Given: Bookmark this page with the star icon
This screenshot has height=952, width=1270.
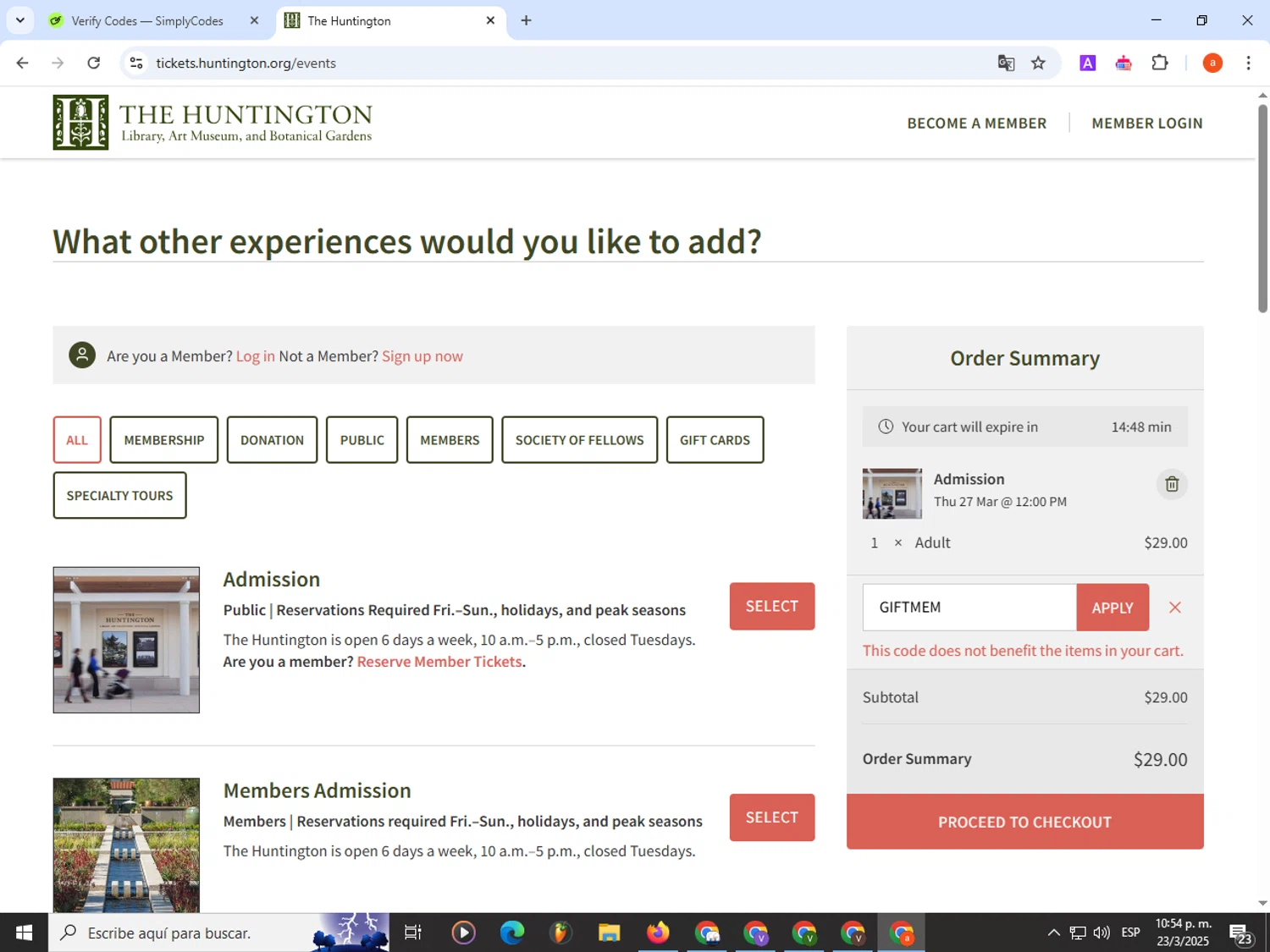Looking at the screenshot, I should click(x=1038, y=63).
